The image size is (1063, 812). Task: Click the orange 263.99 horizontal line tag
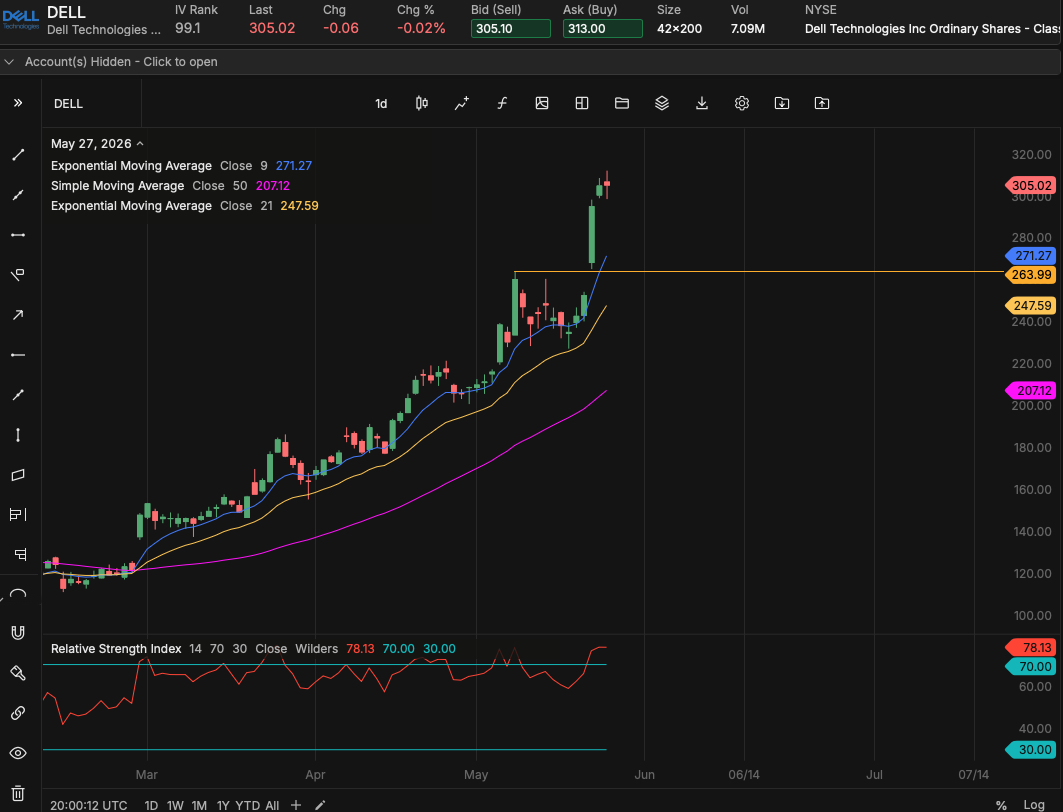click(1030, 275)
